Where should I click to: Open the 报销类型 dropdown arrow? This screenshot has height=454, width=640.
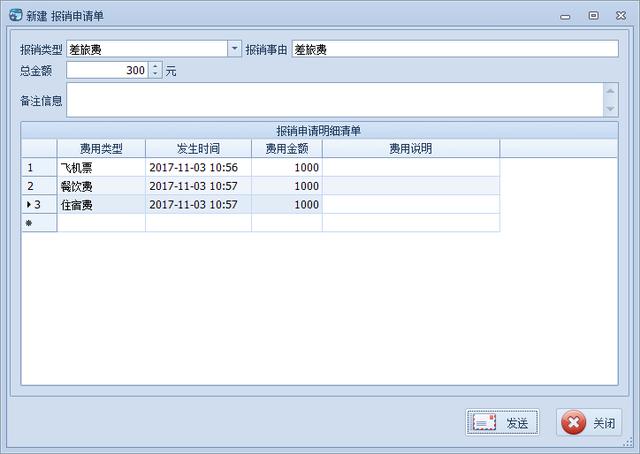click(234, 49)
